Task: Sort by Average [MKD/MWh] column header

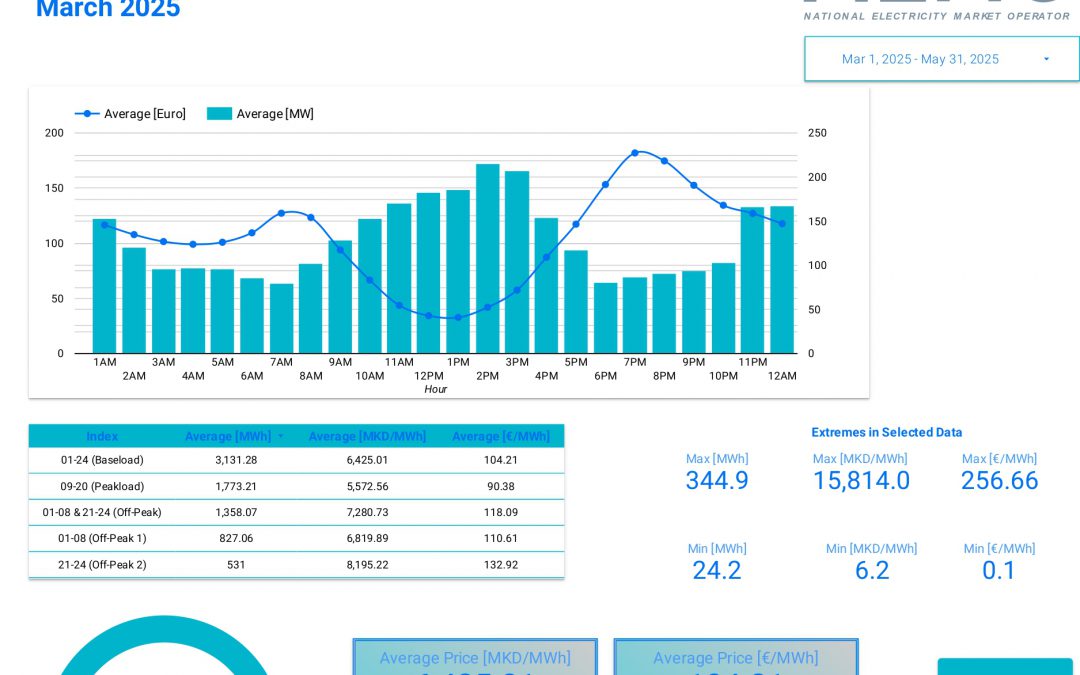Action: coord(367,436)
